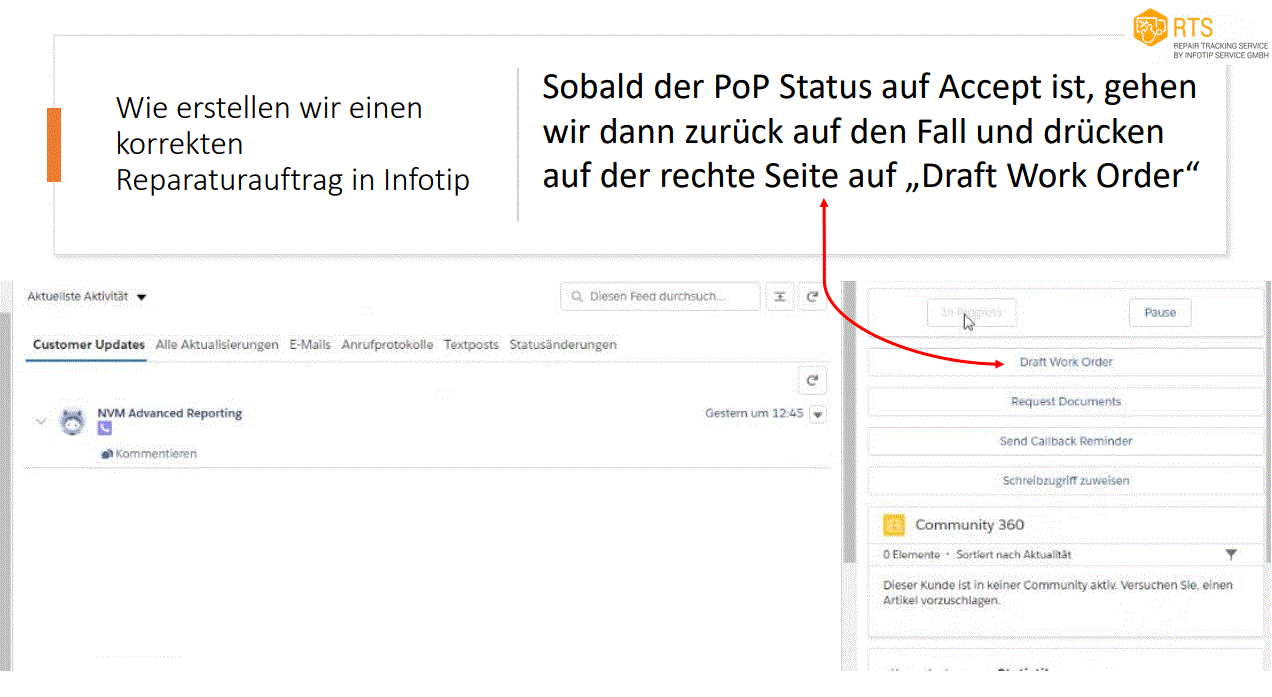The image size is (1272, 697).
Task: Click the Send Callback Reminder button
Action: [1066, 441]
